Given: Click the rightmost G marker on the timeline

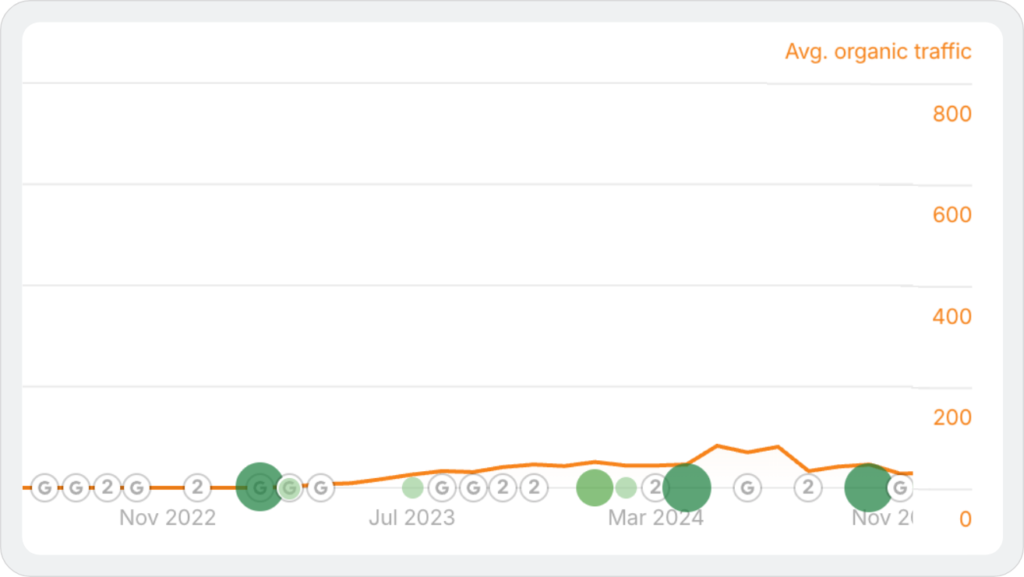Looking at the screenshot, I should [899, 488].
